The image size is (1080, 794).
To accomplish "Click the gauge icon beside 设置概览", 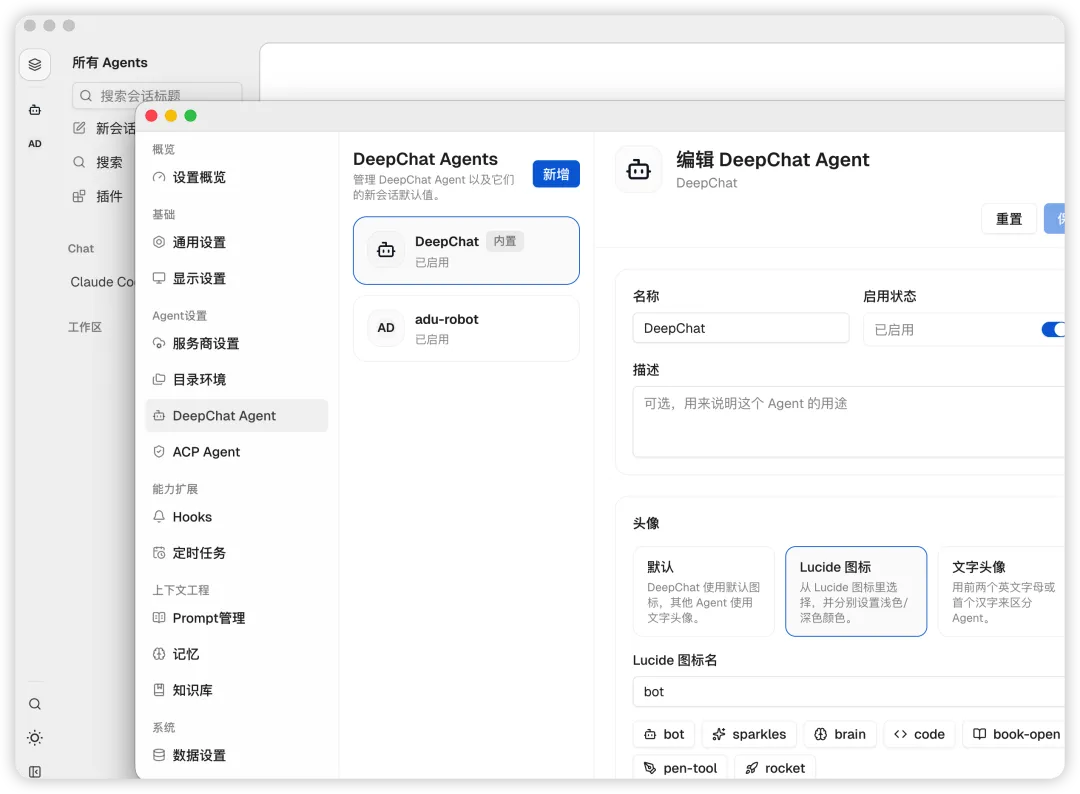I will point(159,177).
